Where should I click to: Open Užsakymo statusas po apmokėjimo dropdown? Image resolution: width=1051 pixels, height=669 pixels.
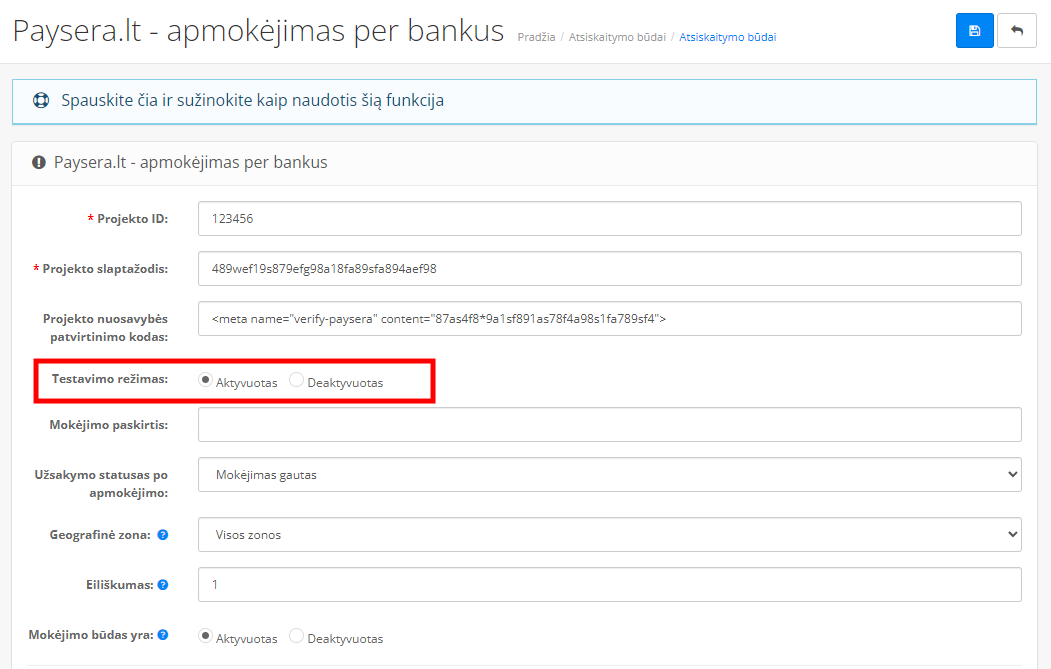point(609,475)
